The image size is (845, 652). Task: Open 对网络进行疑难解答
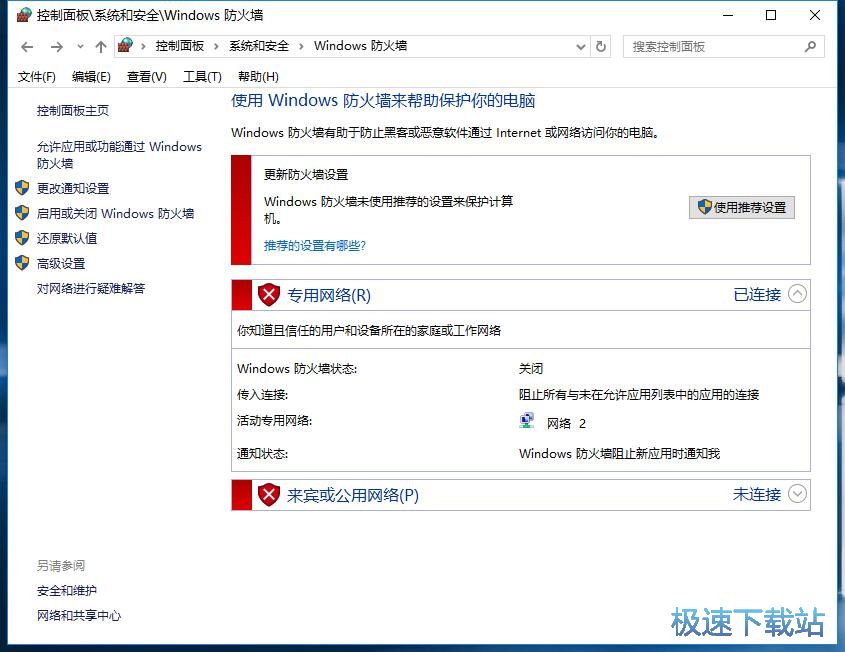tap(91, 288)
